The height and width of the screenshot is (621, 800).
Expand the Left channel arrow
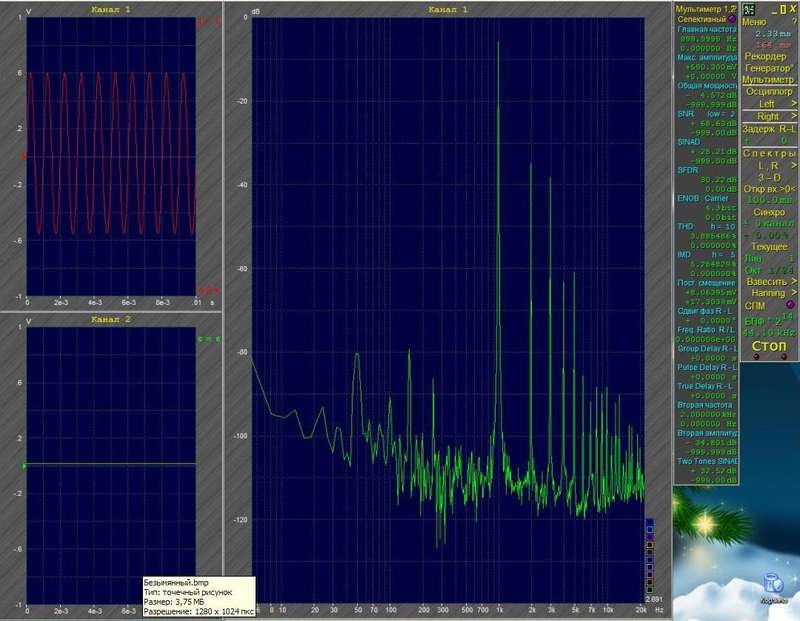tap(794, 104)
